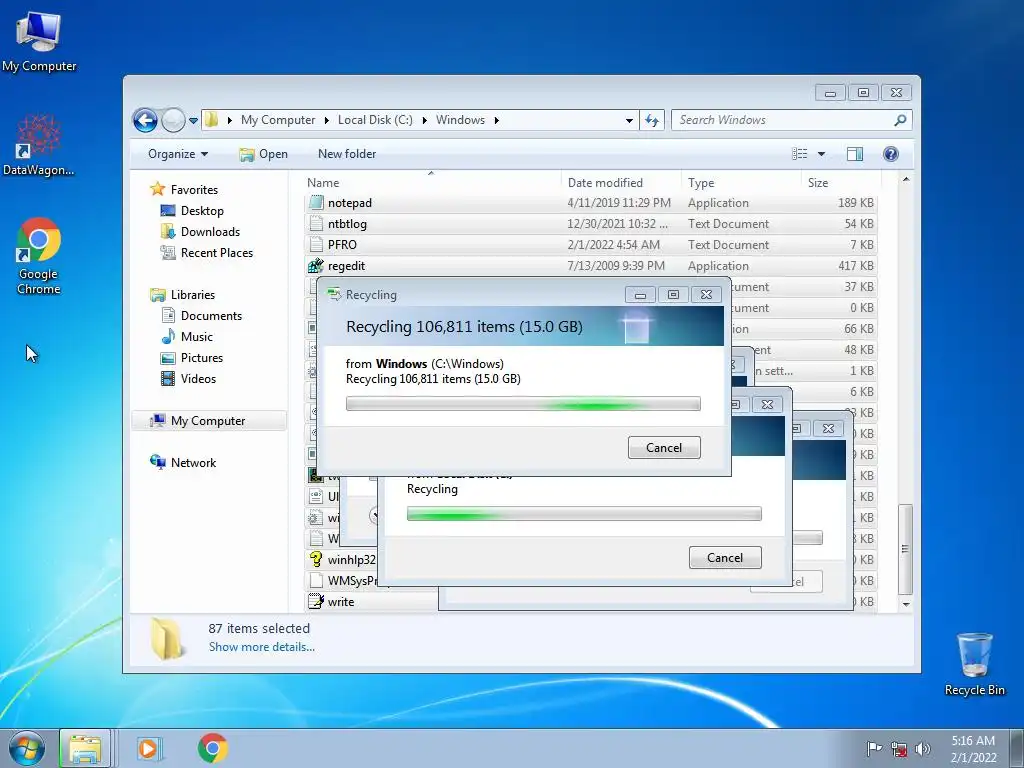
Task: Select the notepad file icon
Action: (316, 203)
